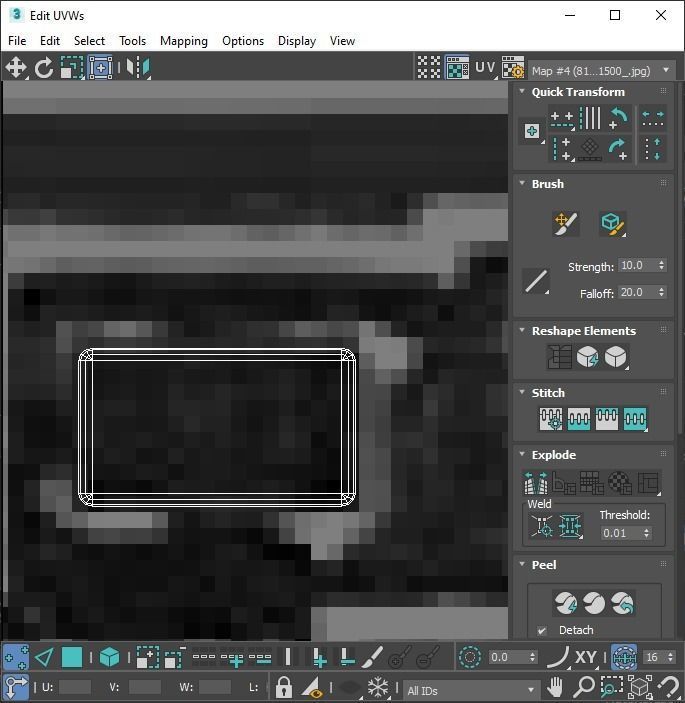This screenshot has width=685, height=703.
Task: Click the Weld Selected Subobject icon
Action: point(570,525)
